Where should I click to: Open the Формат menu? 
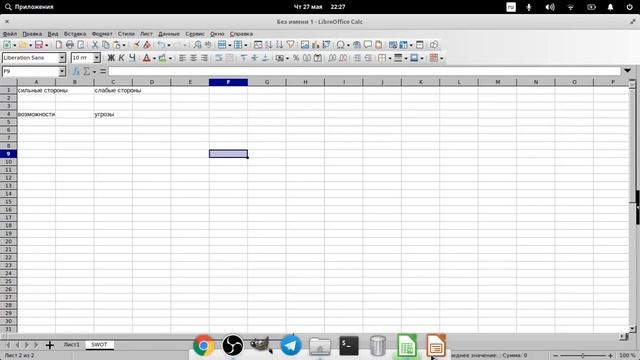tap(102, 34)
